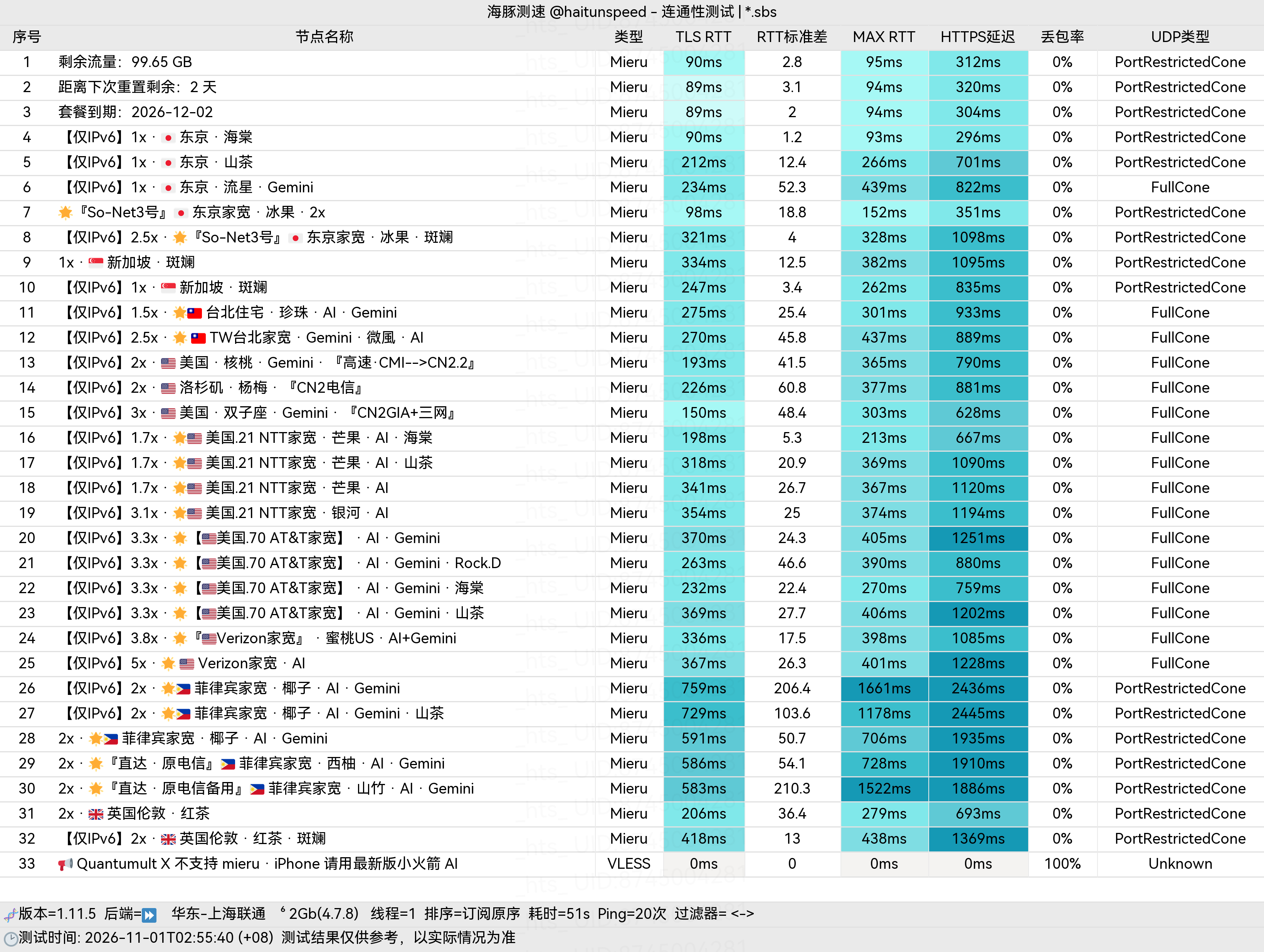The image size is (1264, 952).
Task: Click the UDP类型 column header
Action: pos(1180,37)
